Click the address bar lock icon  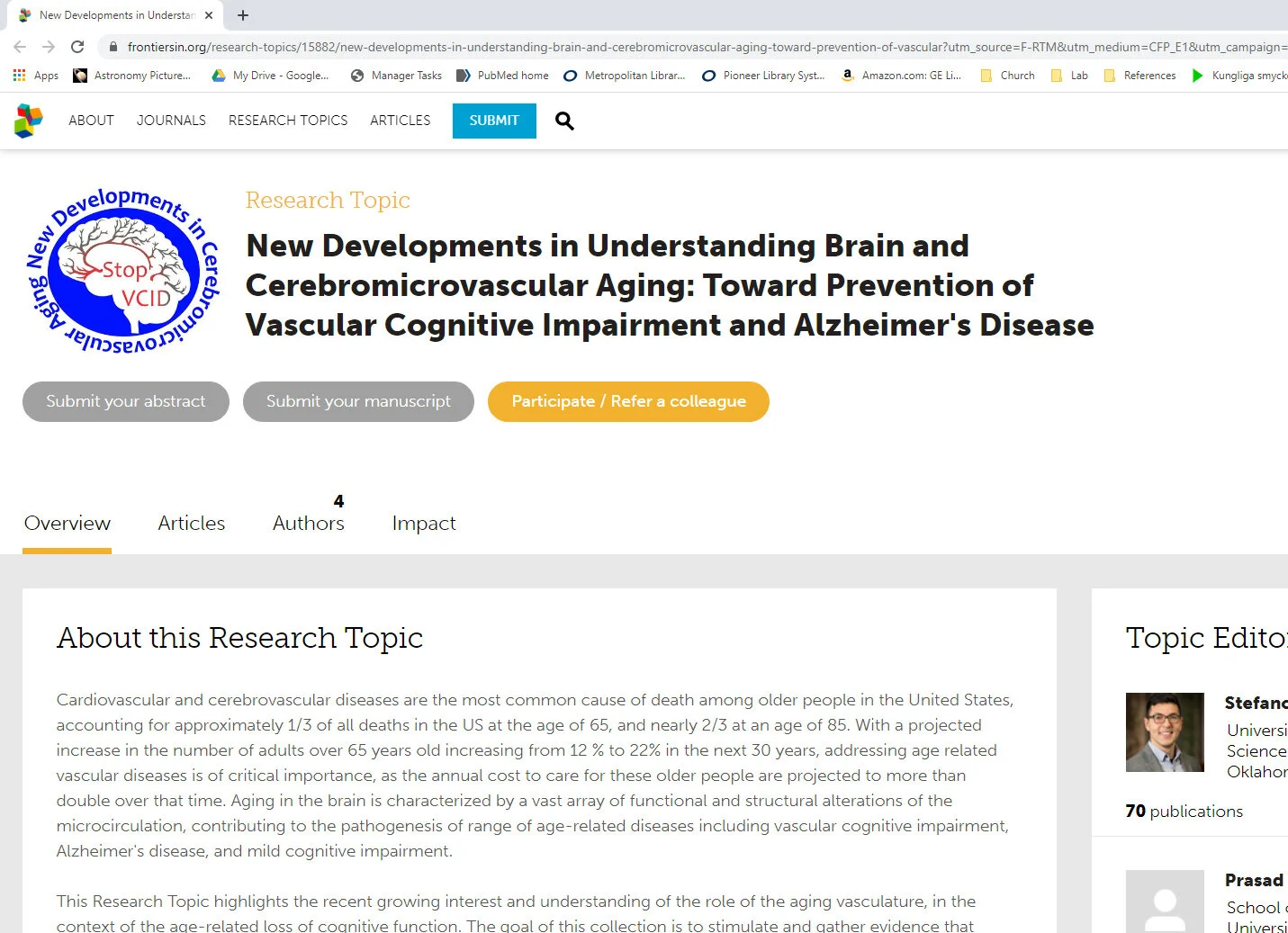click(x=113, y=47)
